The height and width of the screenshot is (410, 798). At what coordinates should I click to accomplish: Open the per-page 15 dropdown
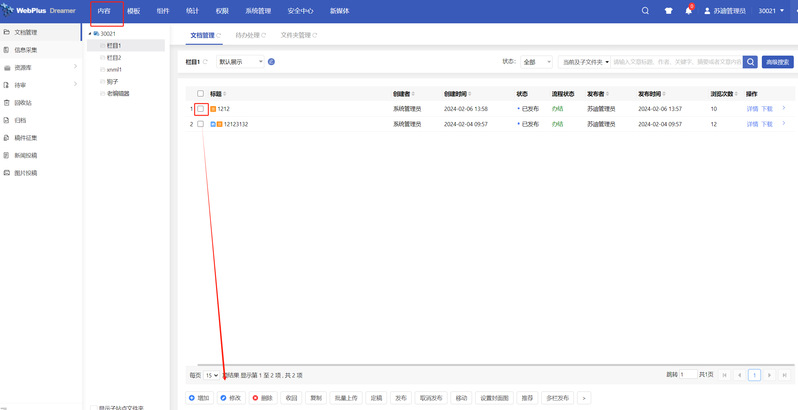coord(211,375)
